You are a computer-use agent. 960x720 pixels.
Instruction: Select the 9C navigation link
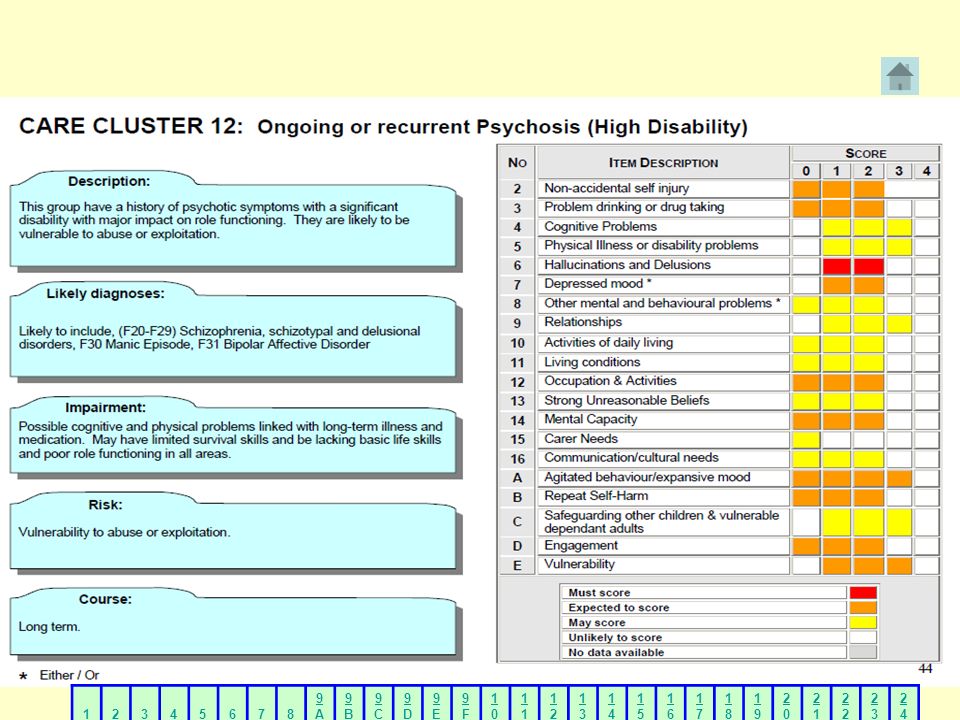[378, 705]
